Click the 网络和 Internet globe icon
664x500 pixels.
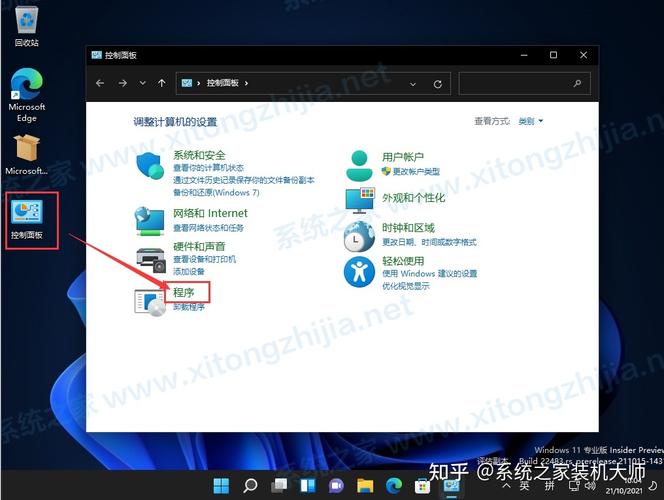point(149,221)
